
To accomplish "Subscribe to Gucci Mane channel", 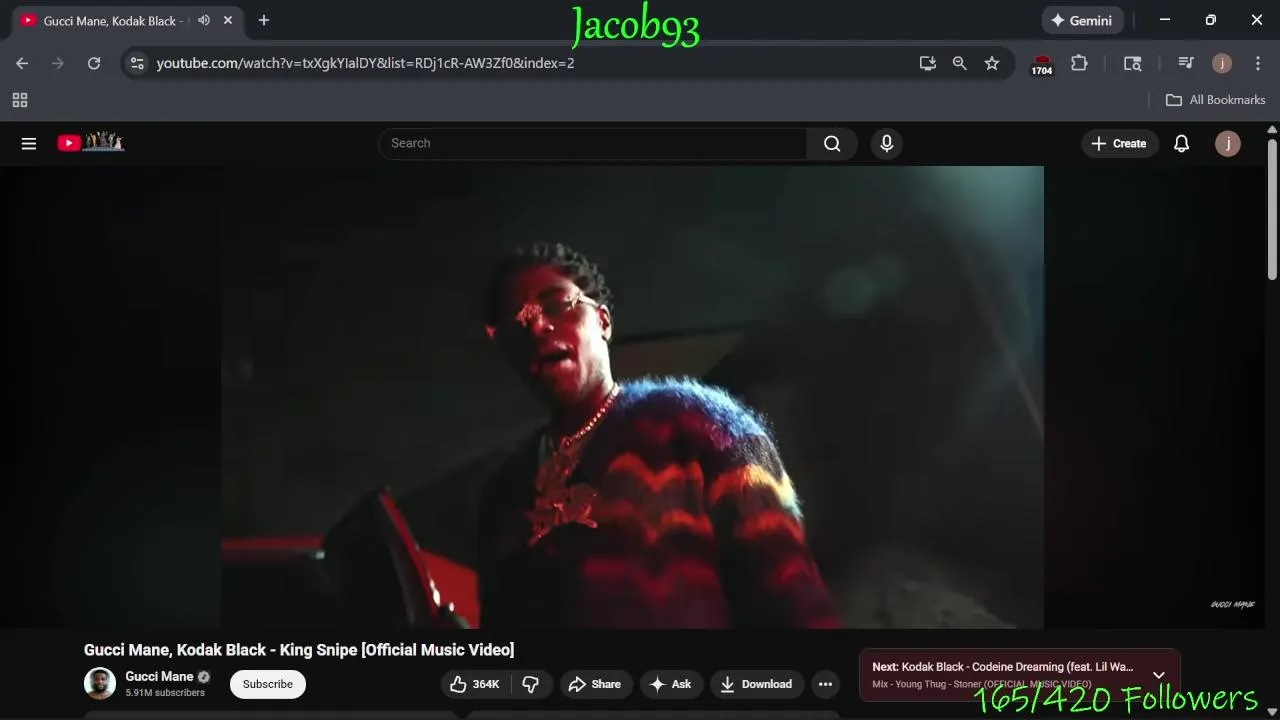I will point(268,684).
